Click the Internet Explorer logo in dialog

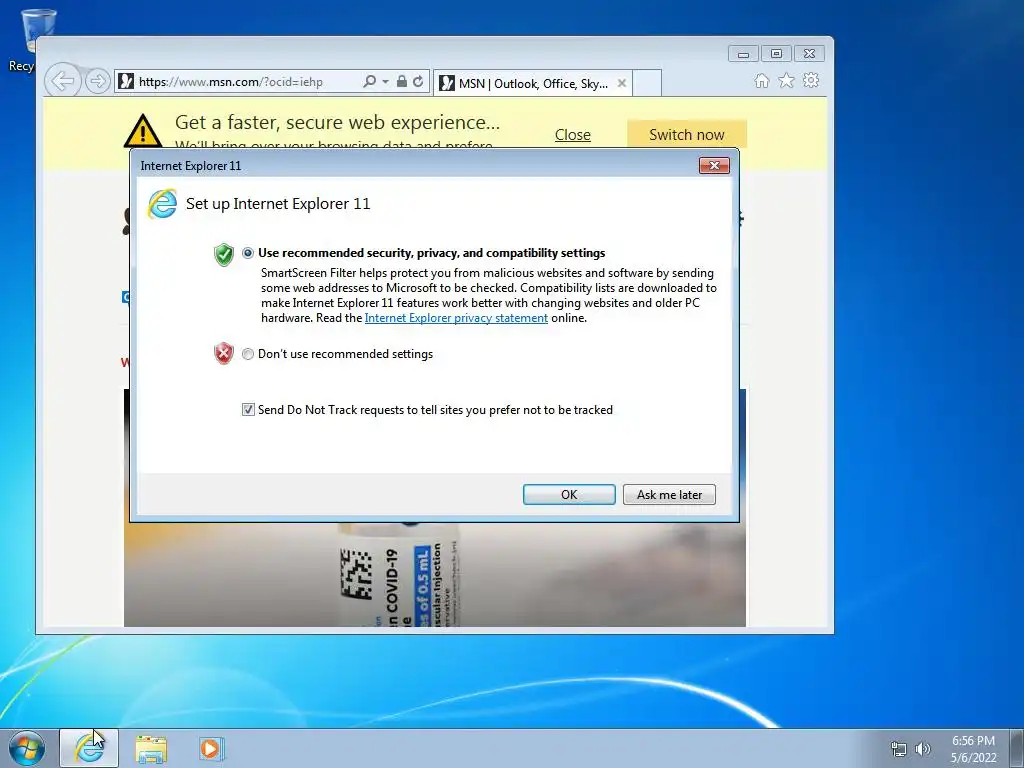(x=162, y=204)
